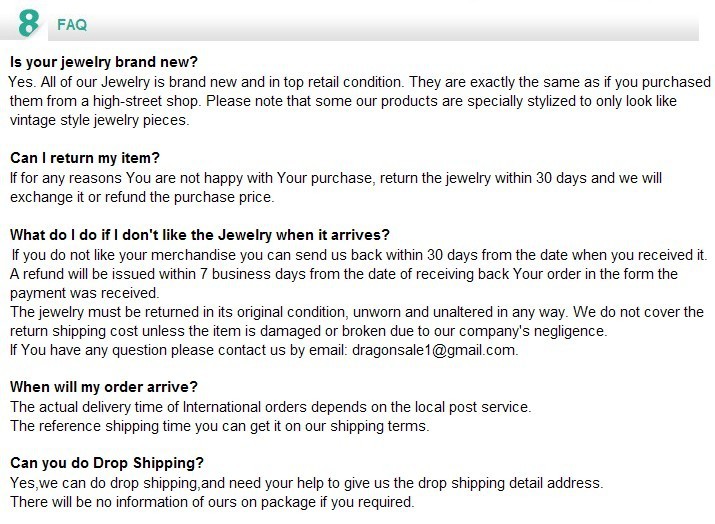
Task: Click the dragonsale1@gmail.com email address
Action: (x=433, y=350)
